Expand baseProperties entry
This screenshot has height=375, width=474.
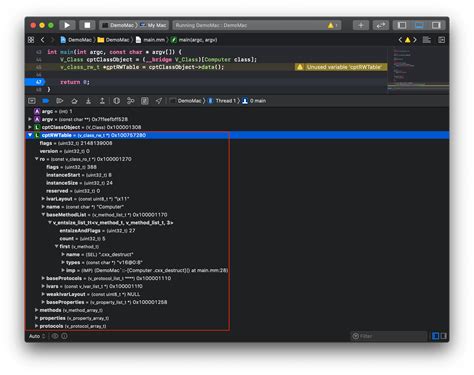point(43,302)
